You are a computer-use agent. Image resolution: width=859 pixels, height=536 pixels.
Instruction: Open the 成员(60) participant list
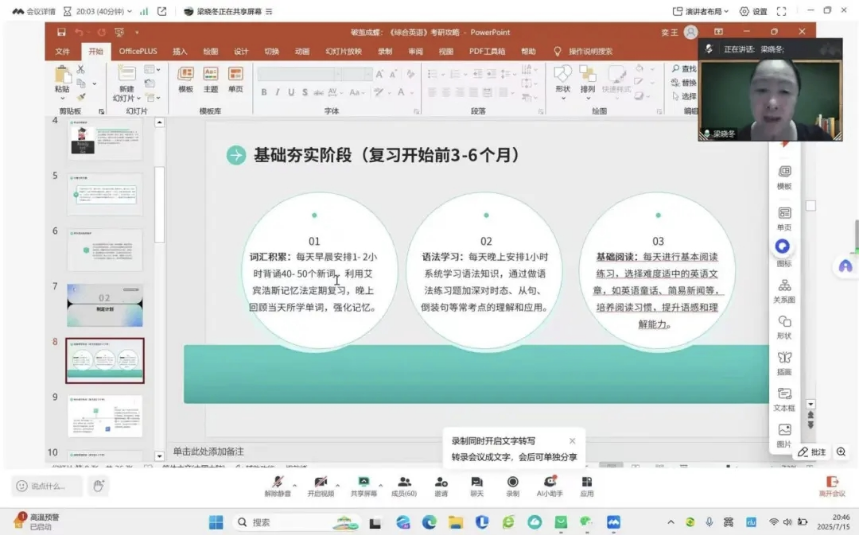click(x=404, y=485)
